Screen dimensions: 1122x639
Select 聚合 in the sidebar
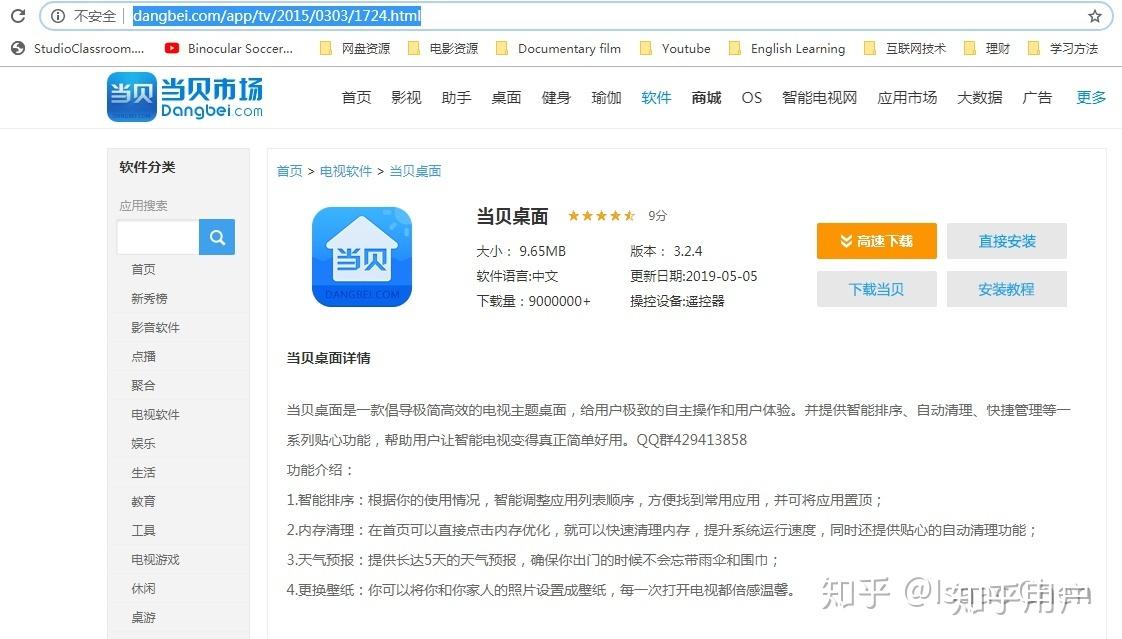click(143, 385)
